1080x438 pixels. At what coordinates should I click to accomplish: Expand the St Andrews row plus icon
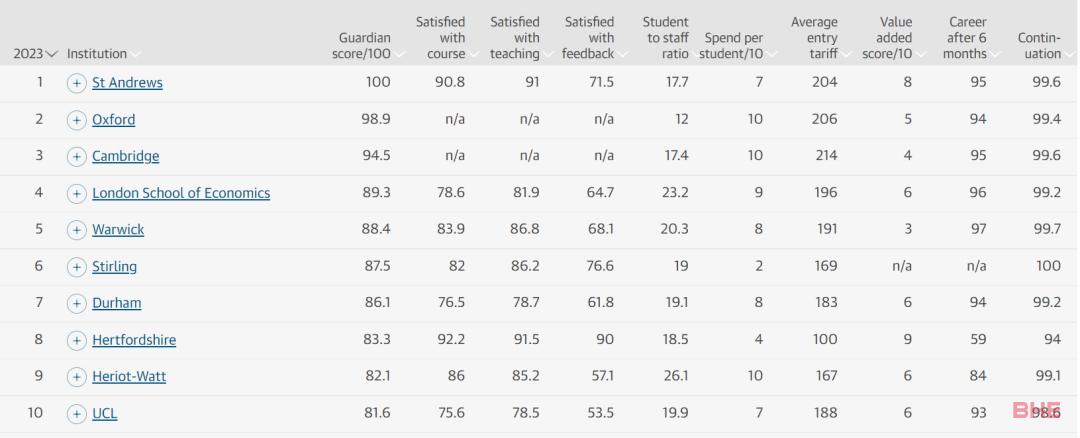tap(76, 83)
